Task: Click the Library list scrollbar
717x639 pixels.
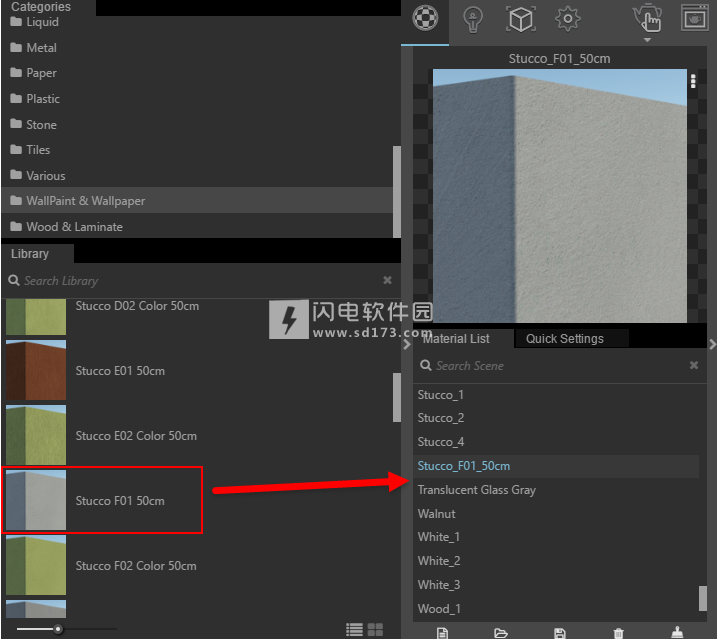Action: click(396, 397)
